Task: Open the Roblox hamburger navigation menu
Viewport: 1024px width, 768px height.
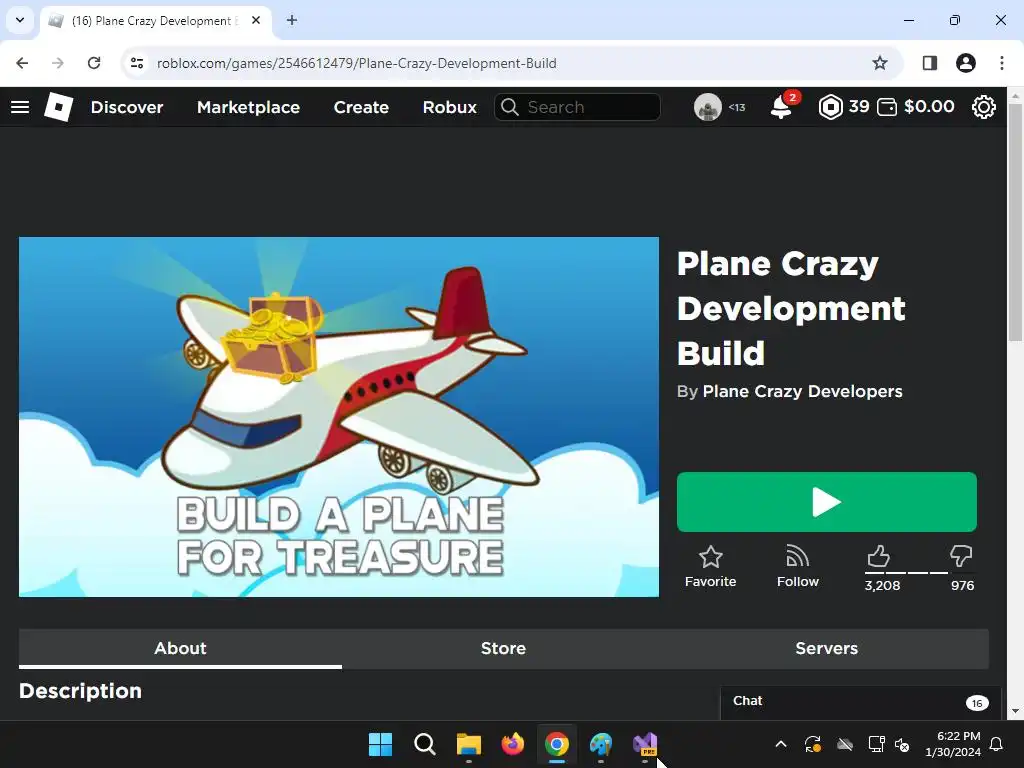Action: 20,107
